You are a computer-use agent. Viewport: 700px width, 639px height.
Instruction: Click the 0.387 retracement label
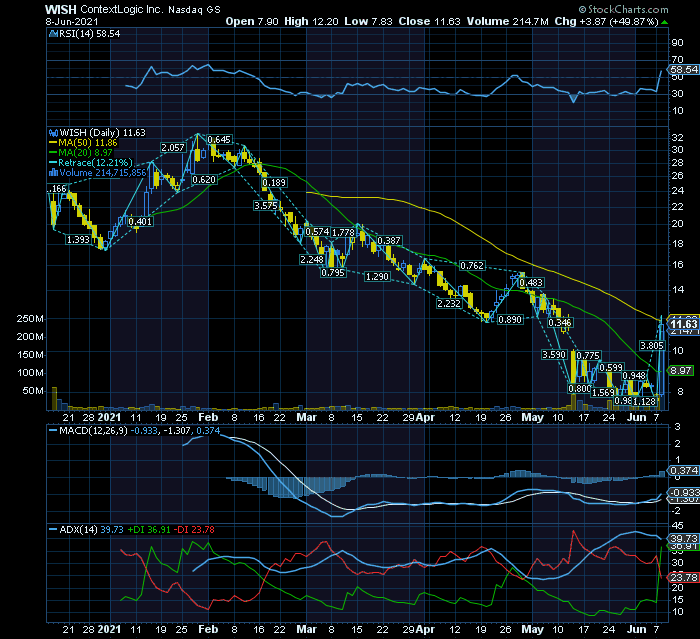pyautogui.click(x=389, y=241)
